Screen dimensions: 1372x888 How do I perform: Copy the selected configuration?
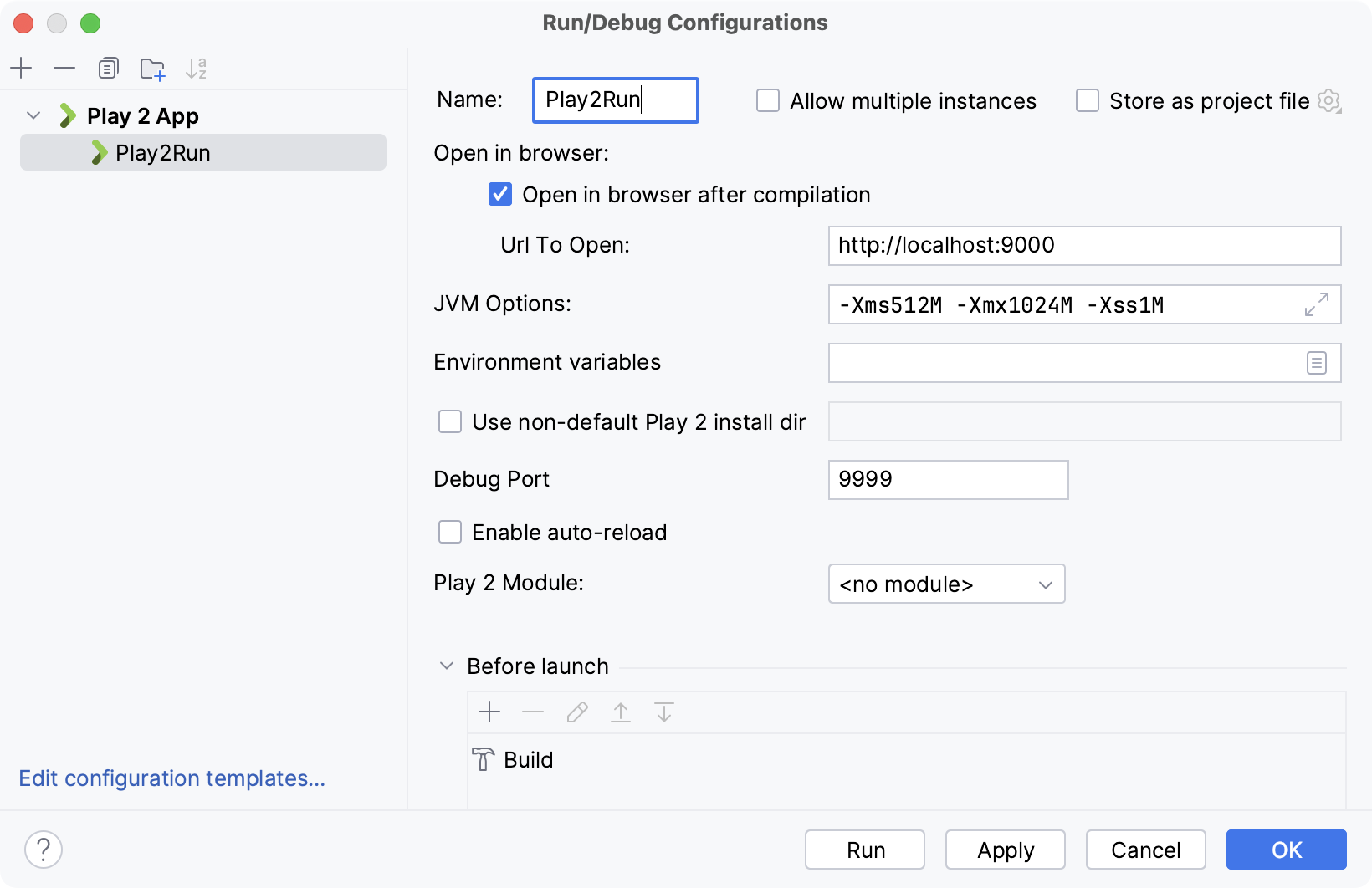point(108,68)
